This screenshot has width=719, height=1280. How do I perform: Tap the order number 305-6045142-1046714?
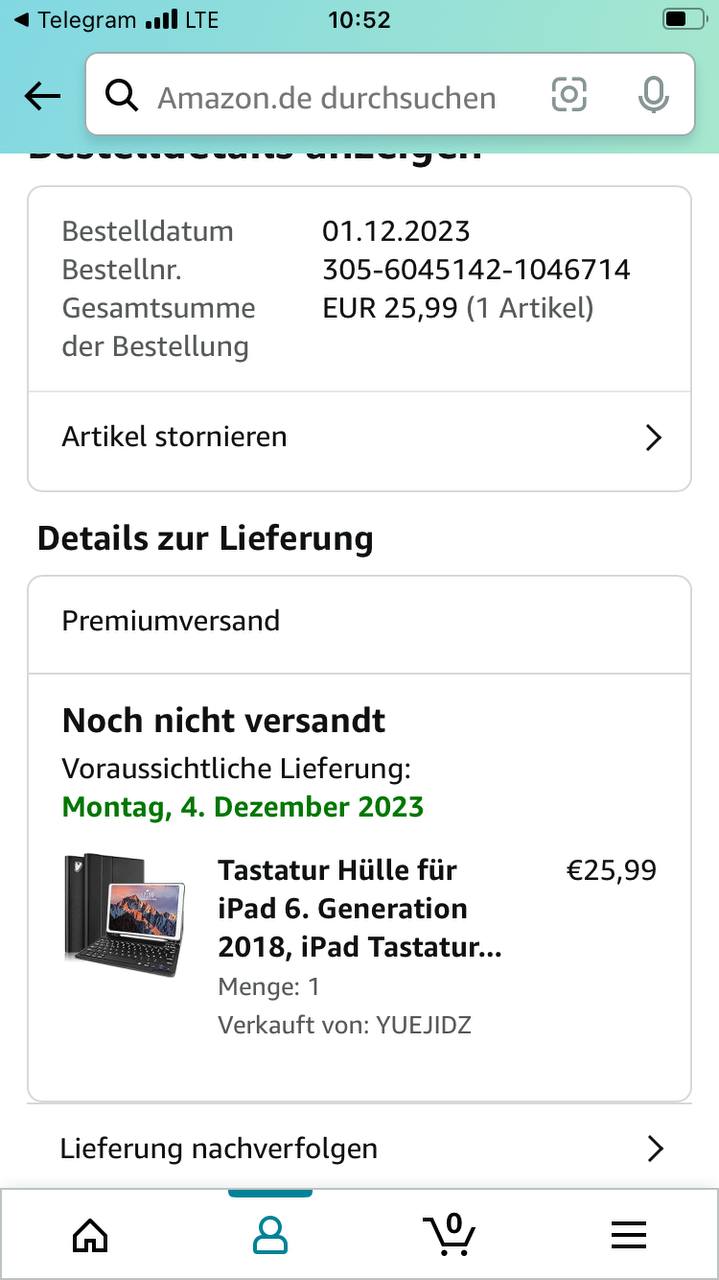[x=476, y=270]
